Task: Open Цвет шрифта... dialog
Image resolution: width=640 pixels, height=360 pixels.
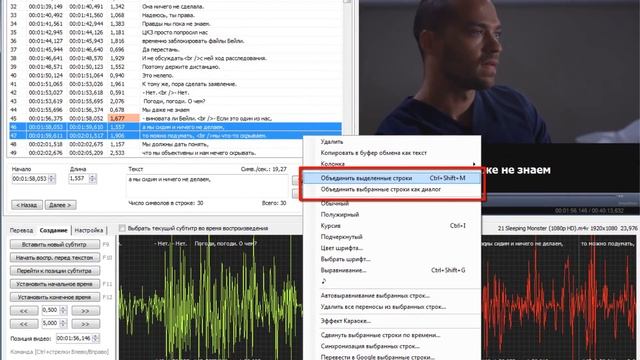Action: [x=341, y=248]
